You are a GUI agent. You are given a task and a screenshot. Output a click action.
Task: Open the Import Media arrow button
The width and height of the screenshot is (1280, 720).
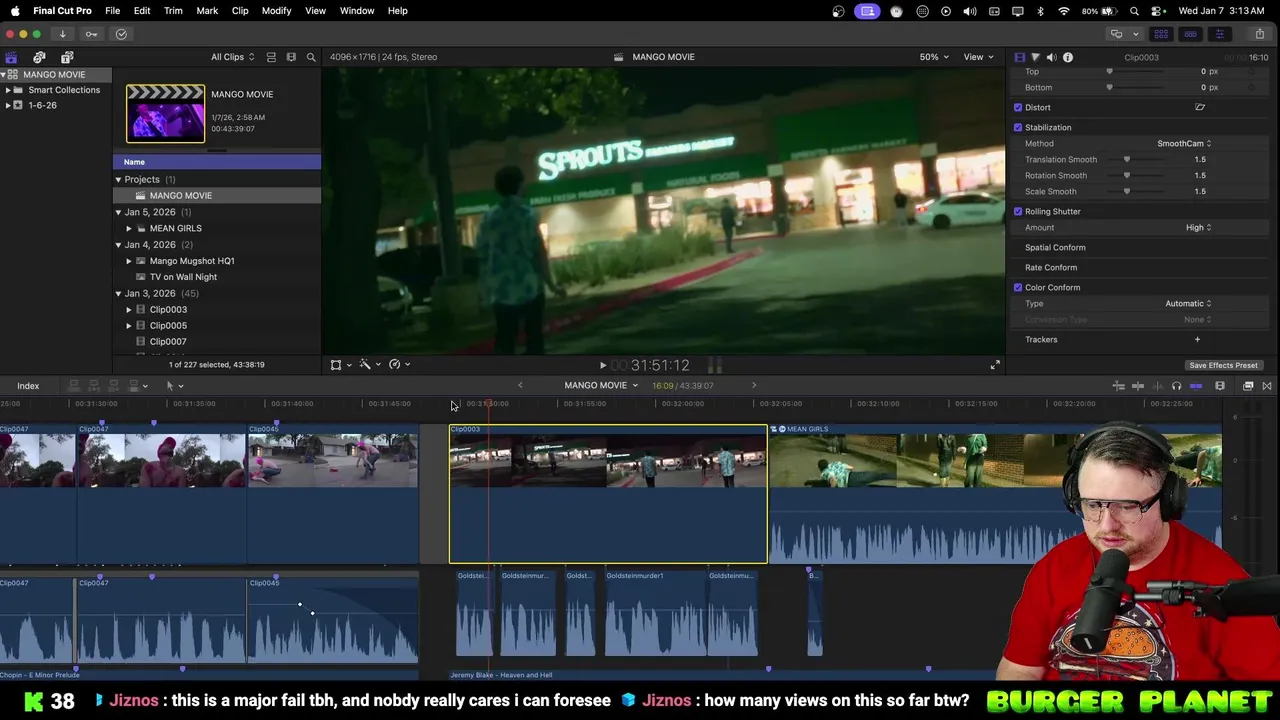(x=62, y=34)
